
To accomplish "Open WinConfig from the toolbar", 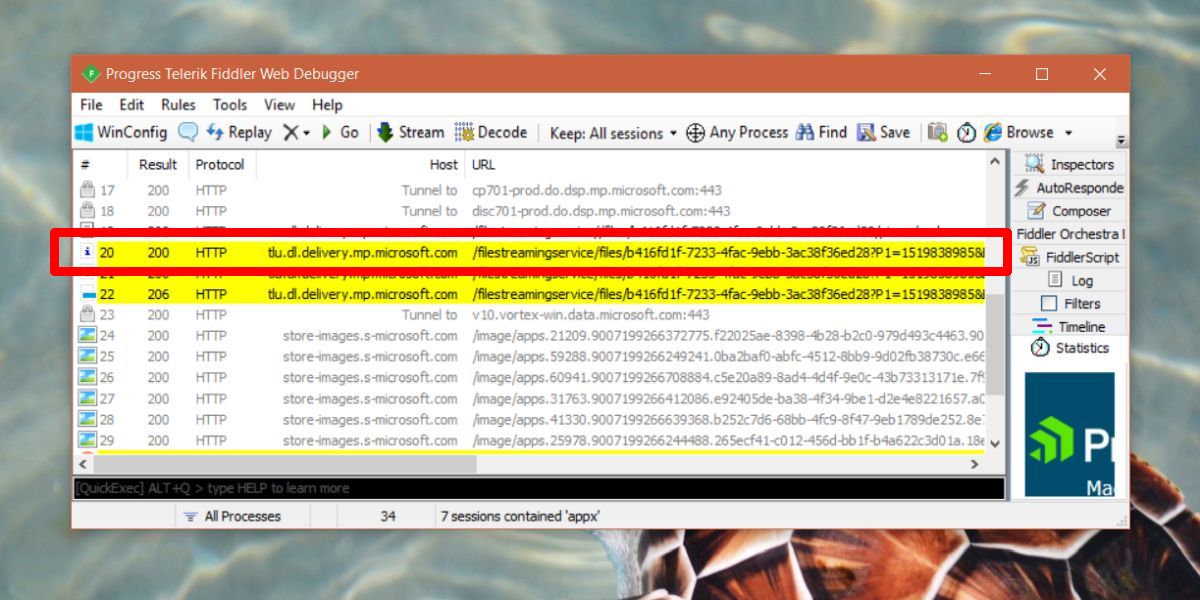I will 121,132.
